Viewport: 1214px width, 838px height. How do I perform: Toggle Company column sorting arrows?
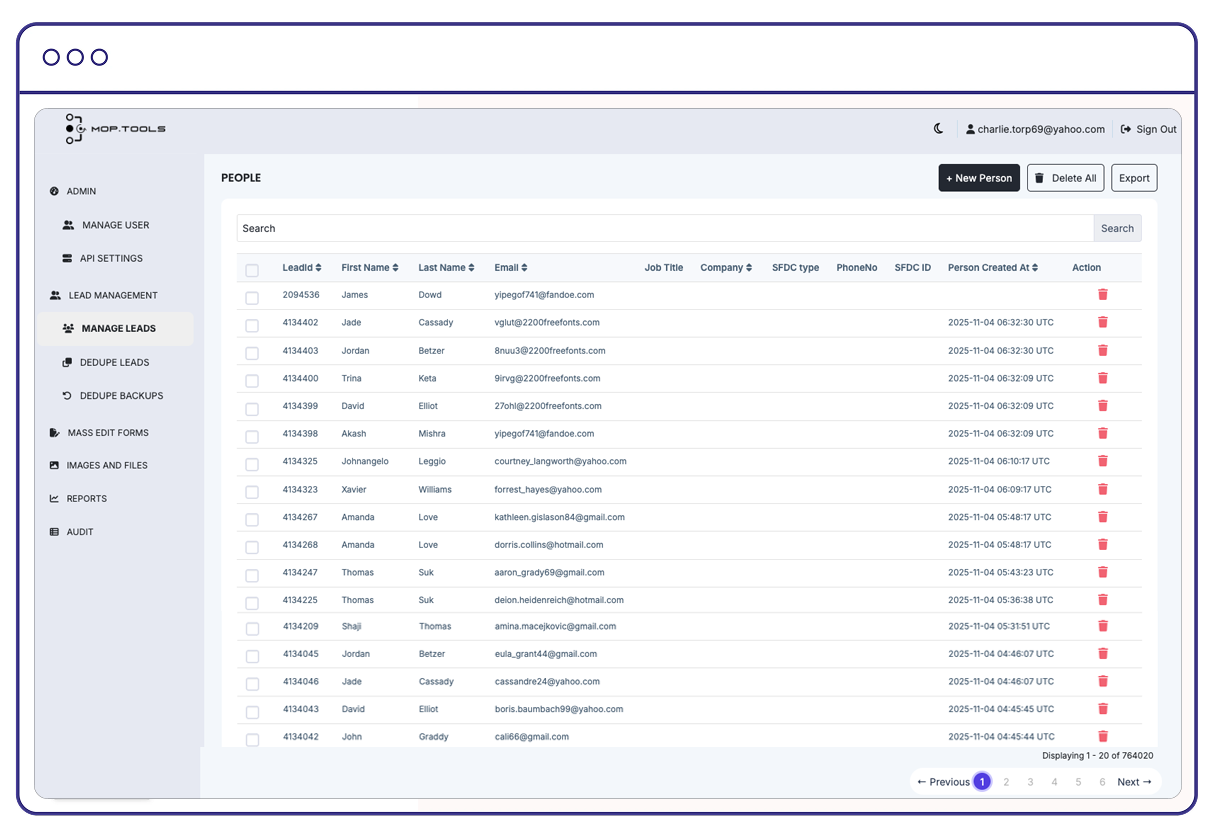click(750, 267)
